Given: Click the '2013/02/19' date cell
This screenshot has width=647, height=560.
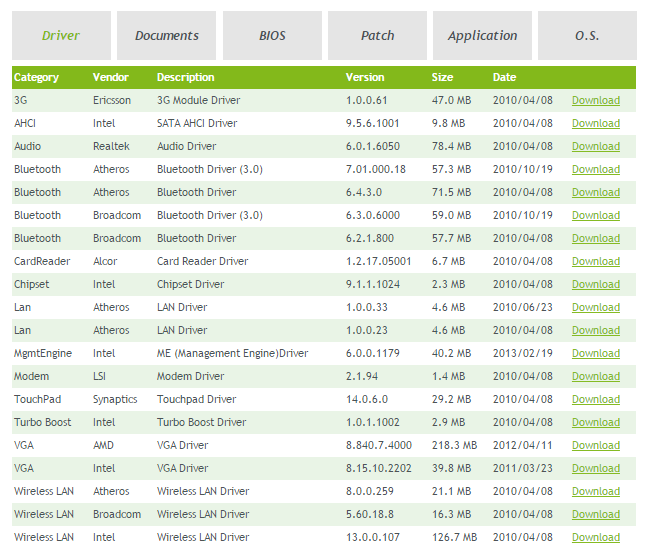Looking at the screenshot, I should (x=522, y=354).
